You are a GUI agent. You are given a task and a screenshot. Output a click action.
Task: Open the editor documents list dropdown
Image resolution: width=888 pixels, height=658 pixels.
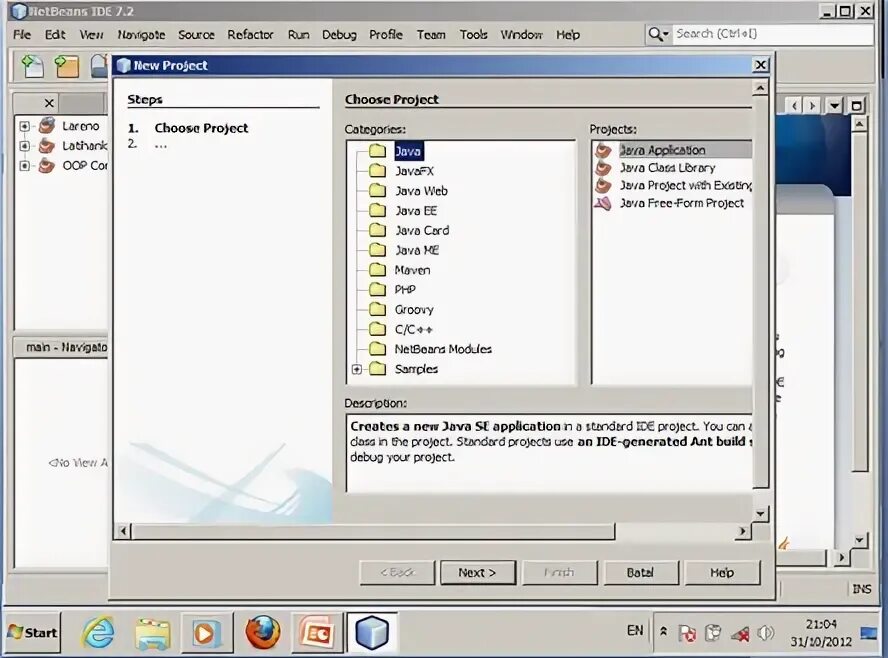point(834,105)
